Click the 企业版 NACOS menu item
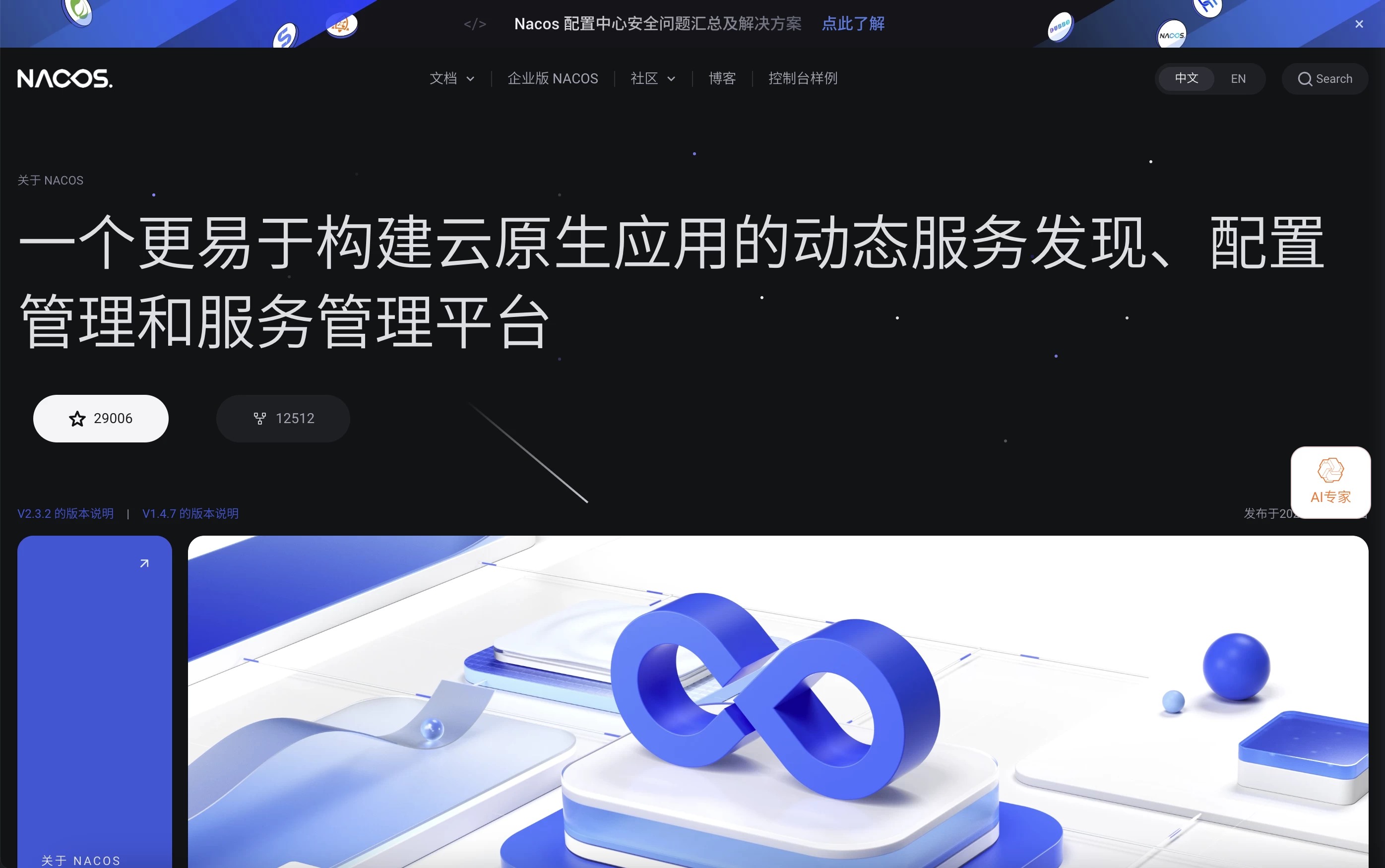 click(x=553, y=78)
